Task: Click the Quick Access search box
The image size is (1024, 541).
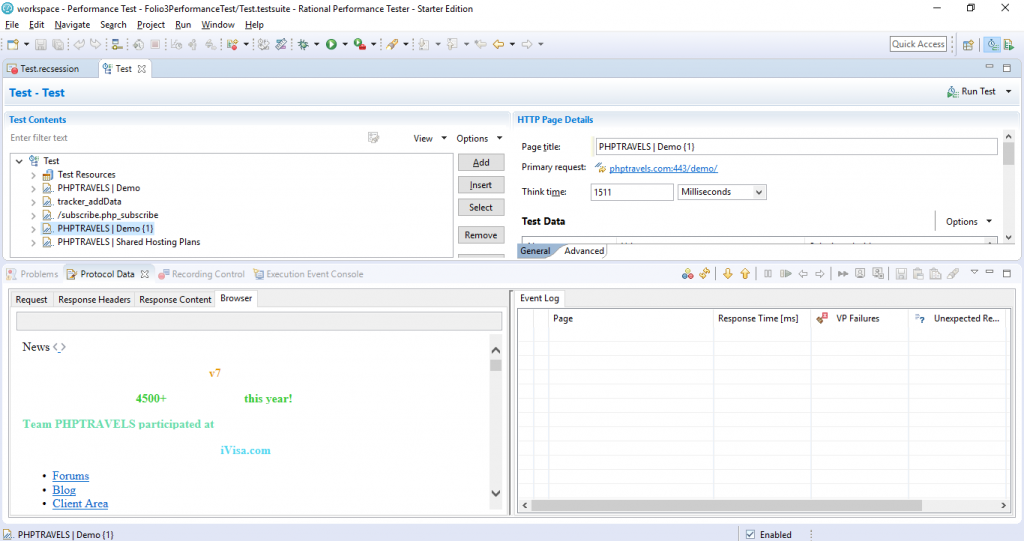Action: pos(918,44)
